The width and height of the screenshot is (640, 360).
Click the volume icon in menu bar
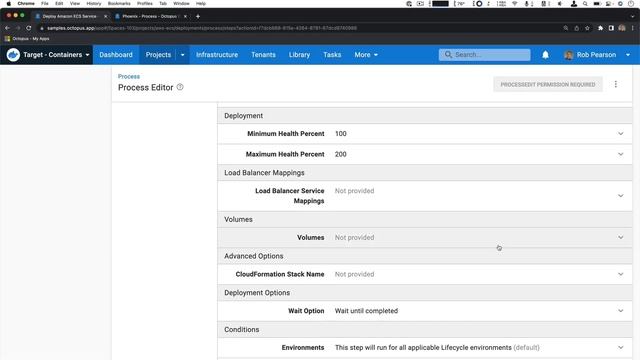click(x=560, y=4)
